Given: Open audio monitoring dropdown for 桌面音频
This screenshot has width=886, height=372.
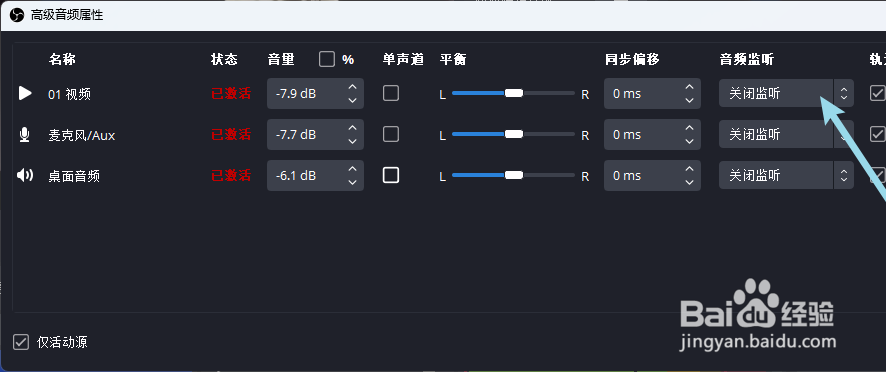Looking at the screenshot, I should click(x=786, y=175).
